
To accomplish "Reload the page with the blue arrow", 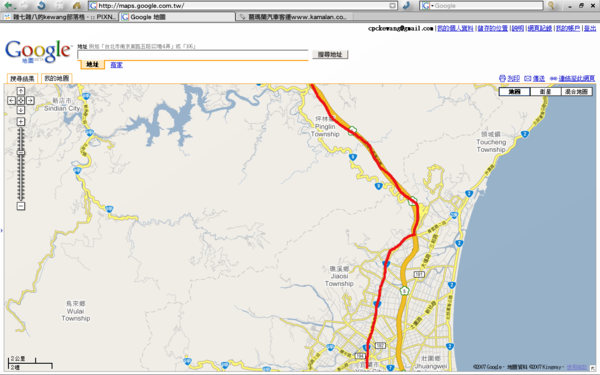I will click(41, 5).
